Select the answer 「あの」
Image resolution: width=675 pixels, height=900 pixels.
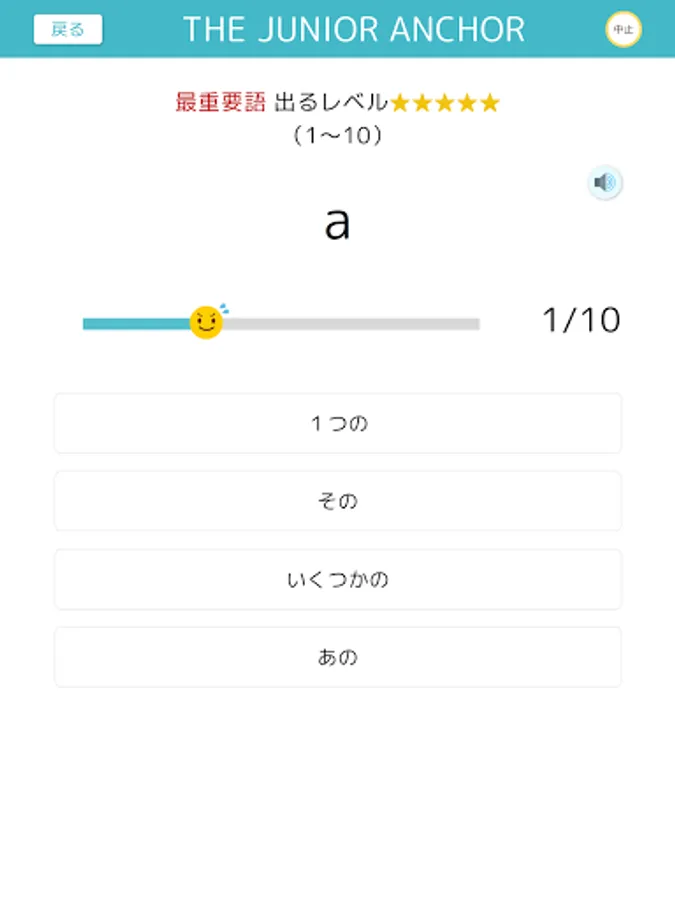point(338,657)
